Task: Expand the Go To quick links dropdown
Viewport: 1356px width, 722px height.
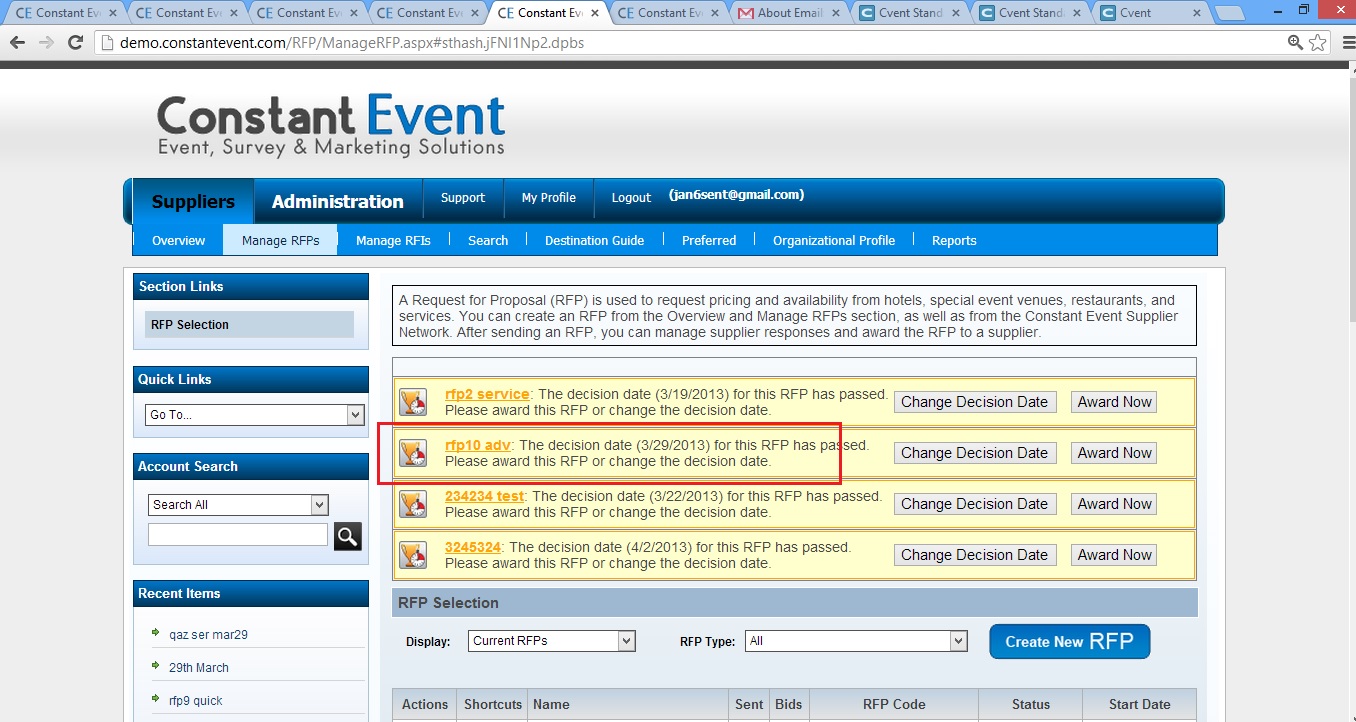Action: (256, 415)
